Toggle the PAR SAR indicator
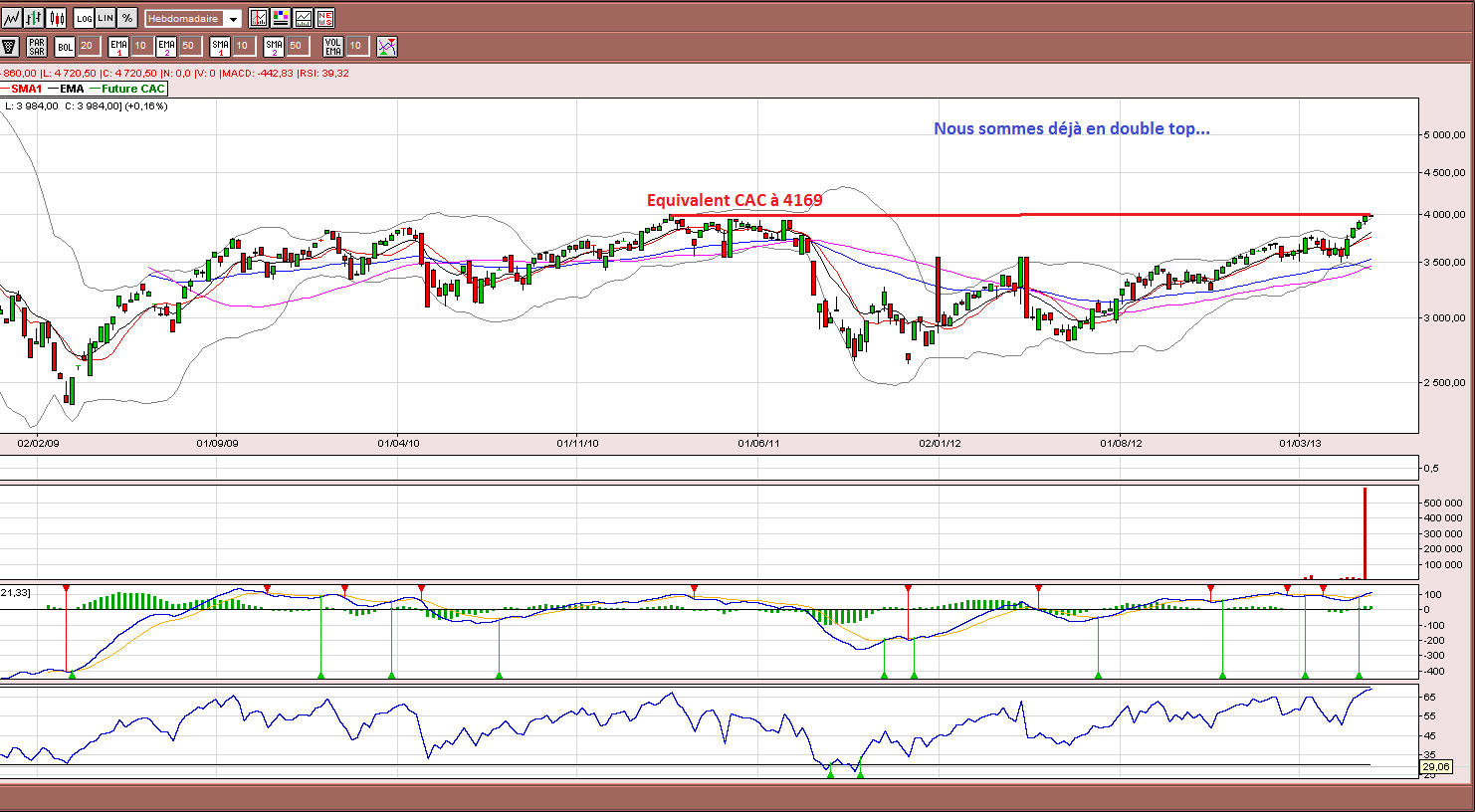The width and height of the screenshot is (1475, 812). pos(37,46)
